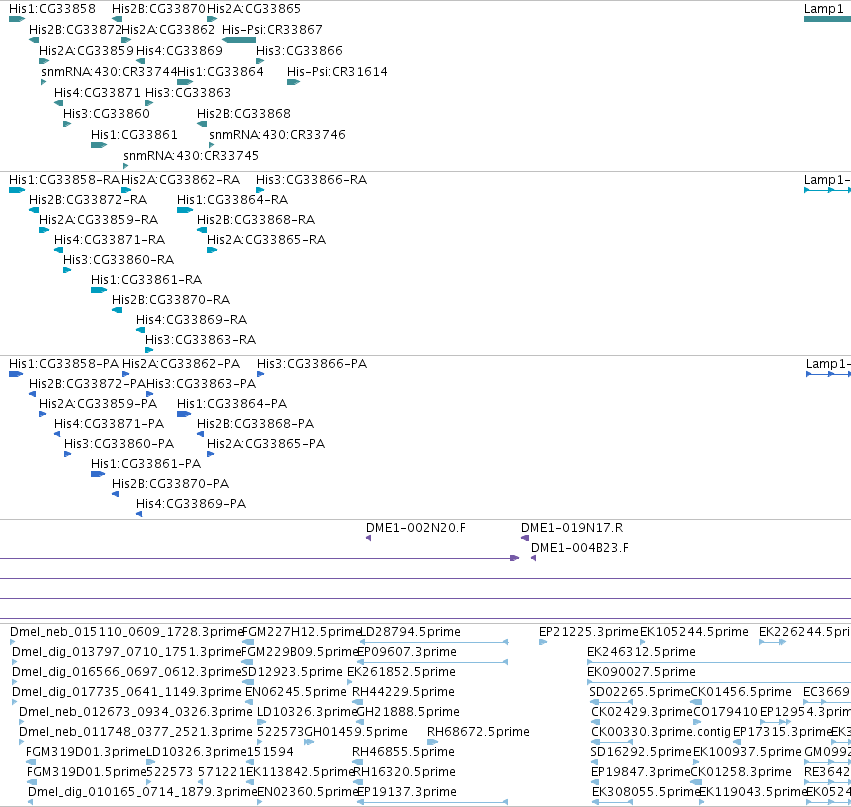Click transcript His2A:CG33865-RA
Screen dimensions: 851x807
(x=266, y=240)
